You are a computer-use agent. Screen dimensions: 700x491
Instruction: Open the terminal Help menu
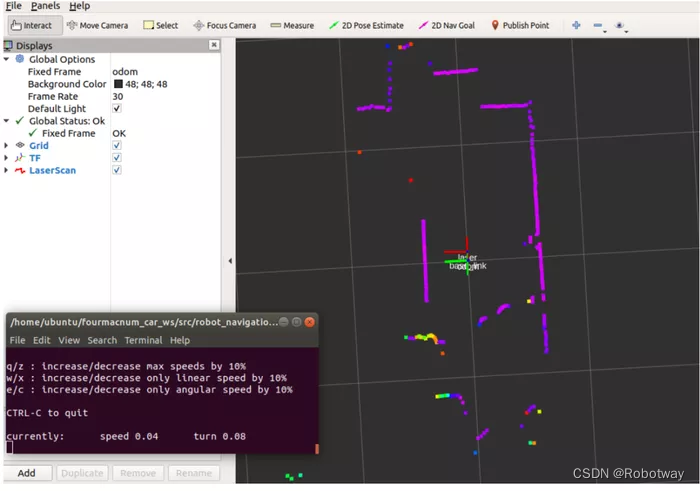pos(179,340)
